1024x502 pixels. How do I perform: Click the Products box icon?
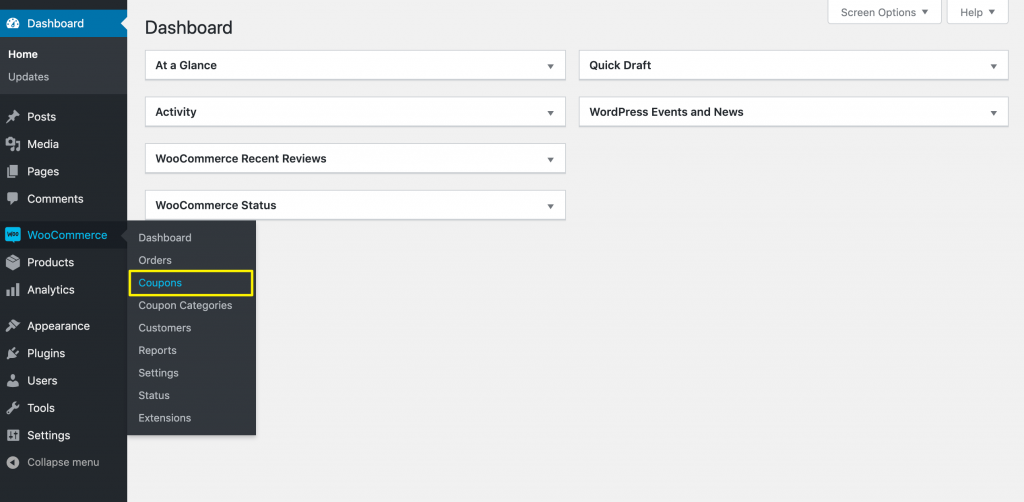(x=13, y=262)
